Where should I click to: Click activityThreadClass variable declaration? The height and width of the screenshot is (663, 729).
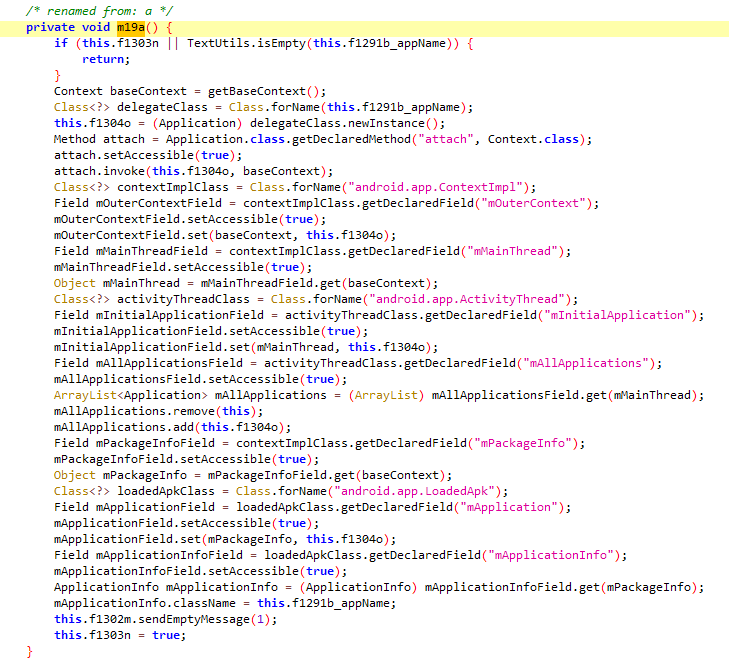(x=183, y=299)
